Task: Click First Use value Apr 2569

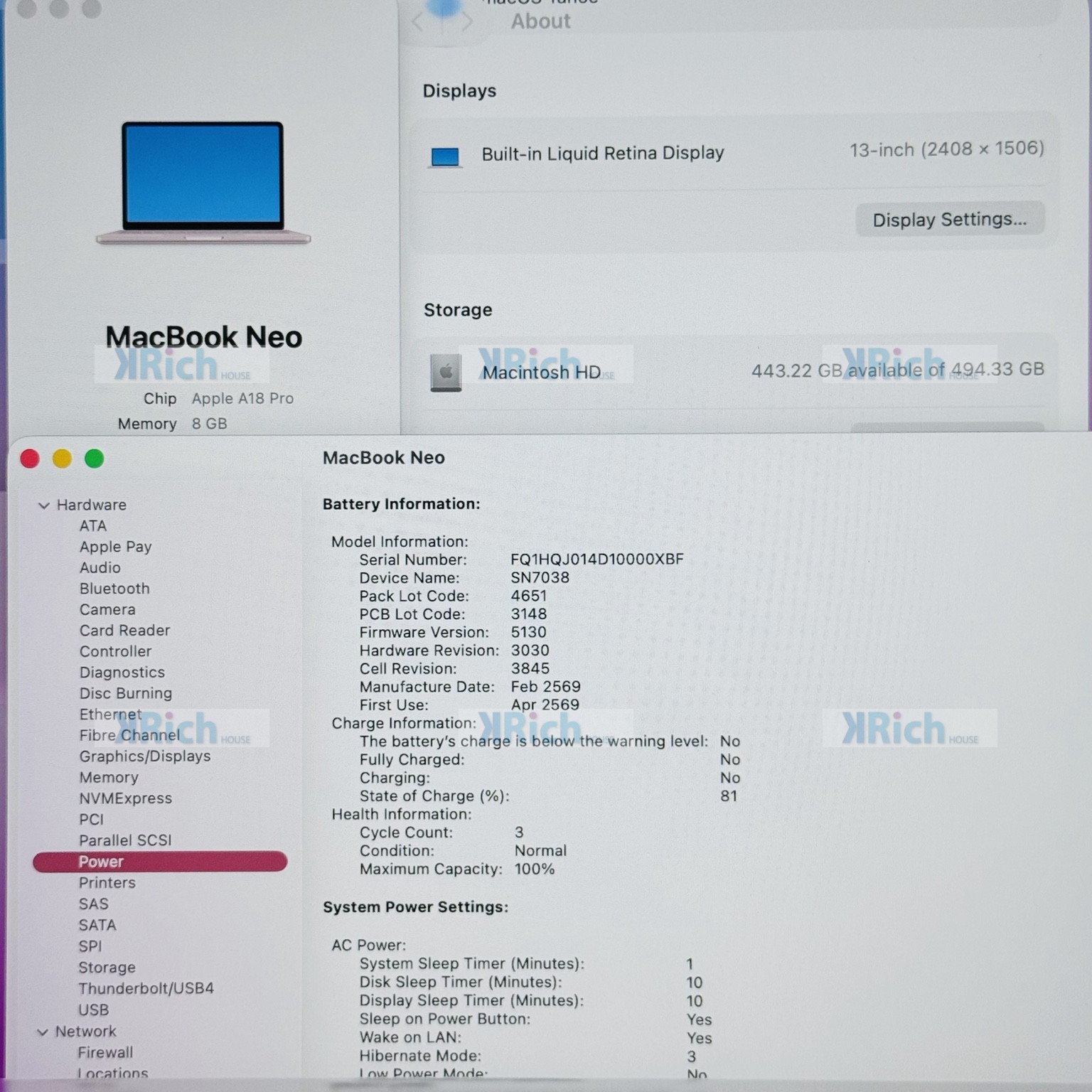Action: (x=545, y=705)
